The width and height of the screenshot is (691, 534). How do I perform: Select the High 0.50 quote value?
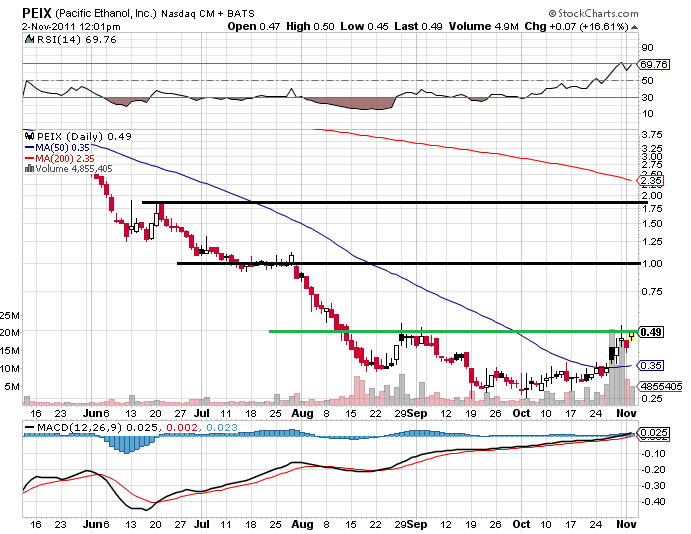pos(310,26)
